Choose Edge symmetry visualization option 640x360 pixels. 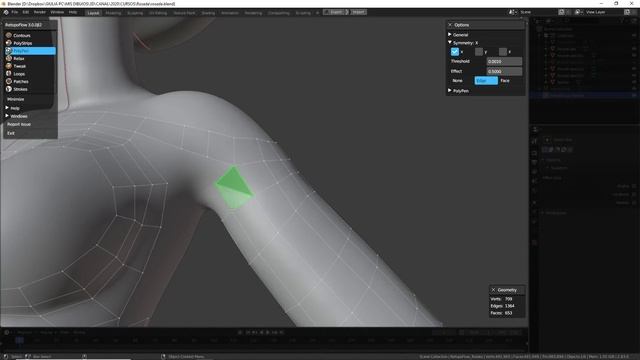click(486, 81)
